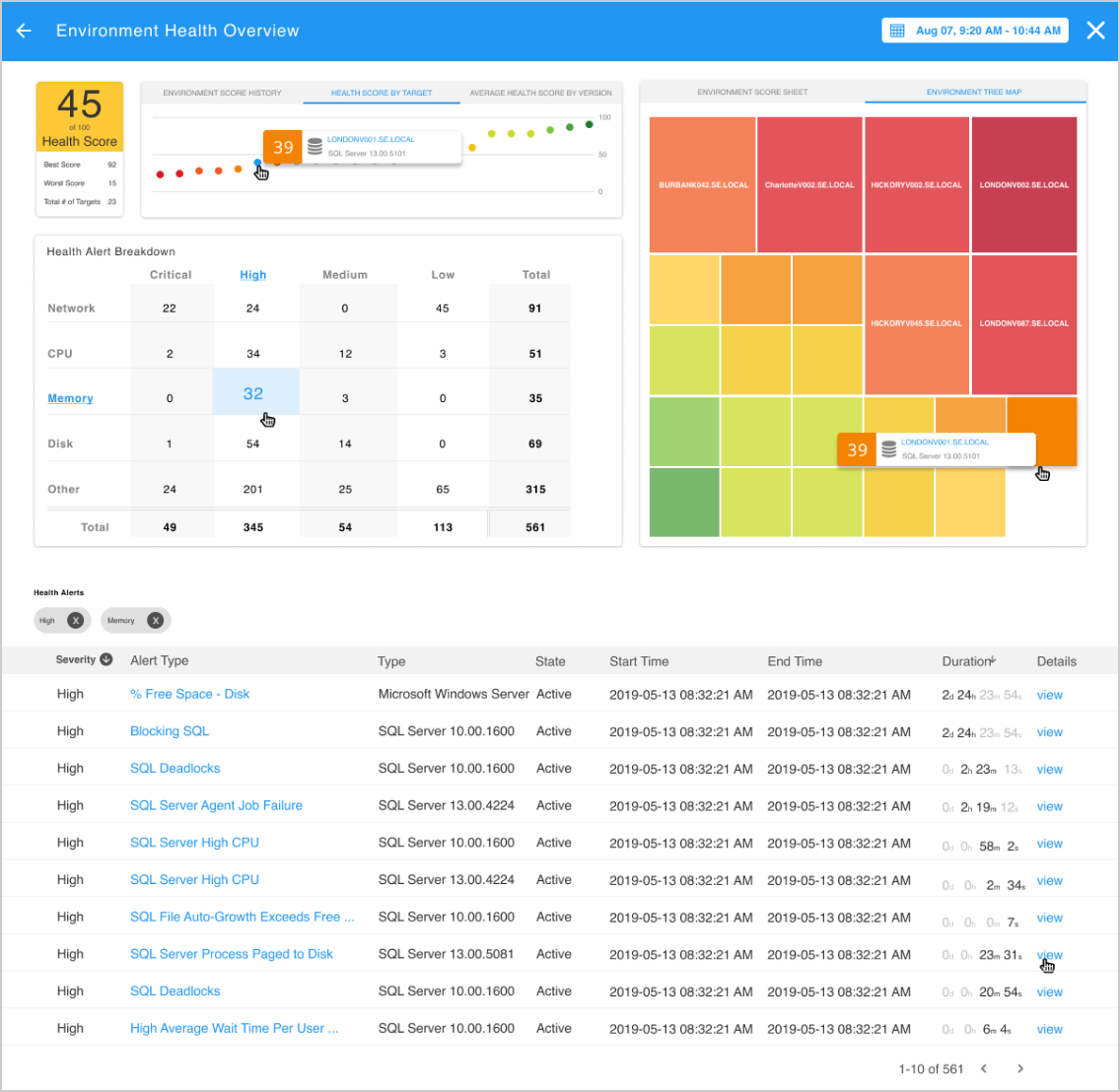The image size is (1120, 1092).
Task: Select the Environment Score Sheet tab
Action: tap(752, 92)
